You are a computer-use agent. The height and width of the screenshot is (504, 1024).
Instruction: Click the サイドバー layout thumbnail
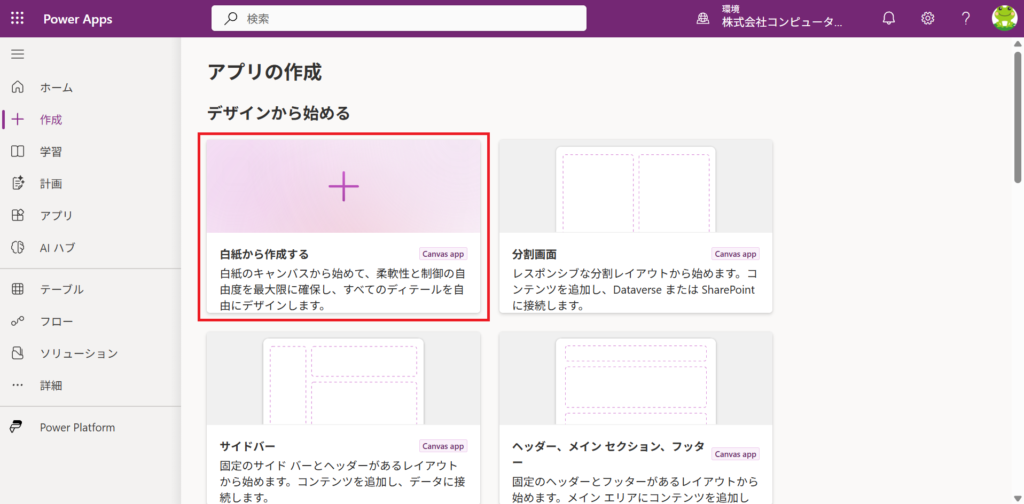click(344, 381)
